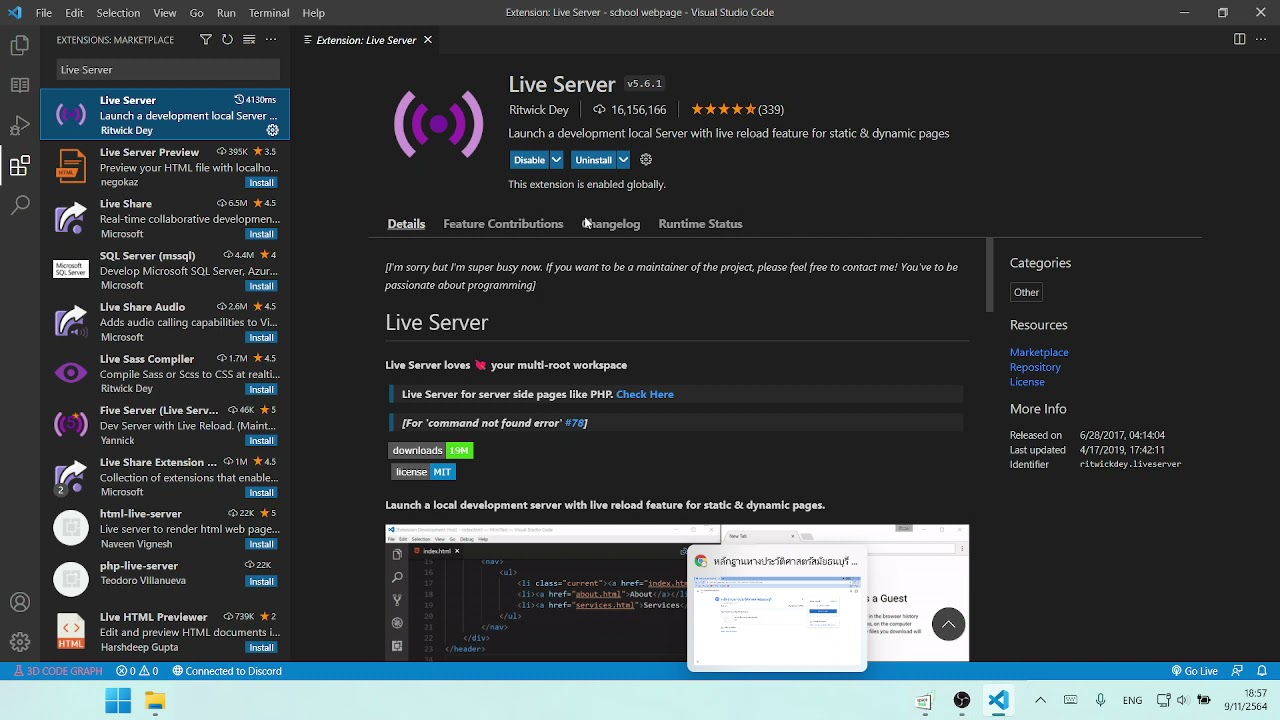Open the Terminal menu
Viewport: 1280px width, 720px height.
tap(269, 13)
